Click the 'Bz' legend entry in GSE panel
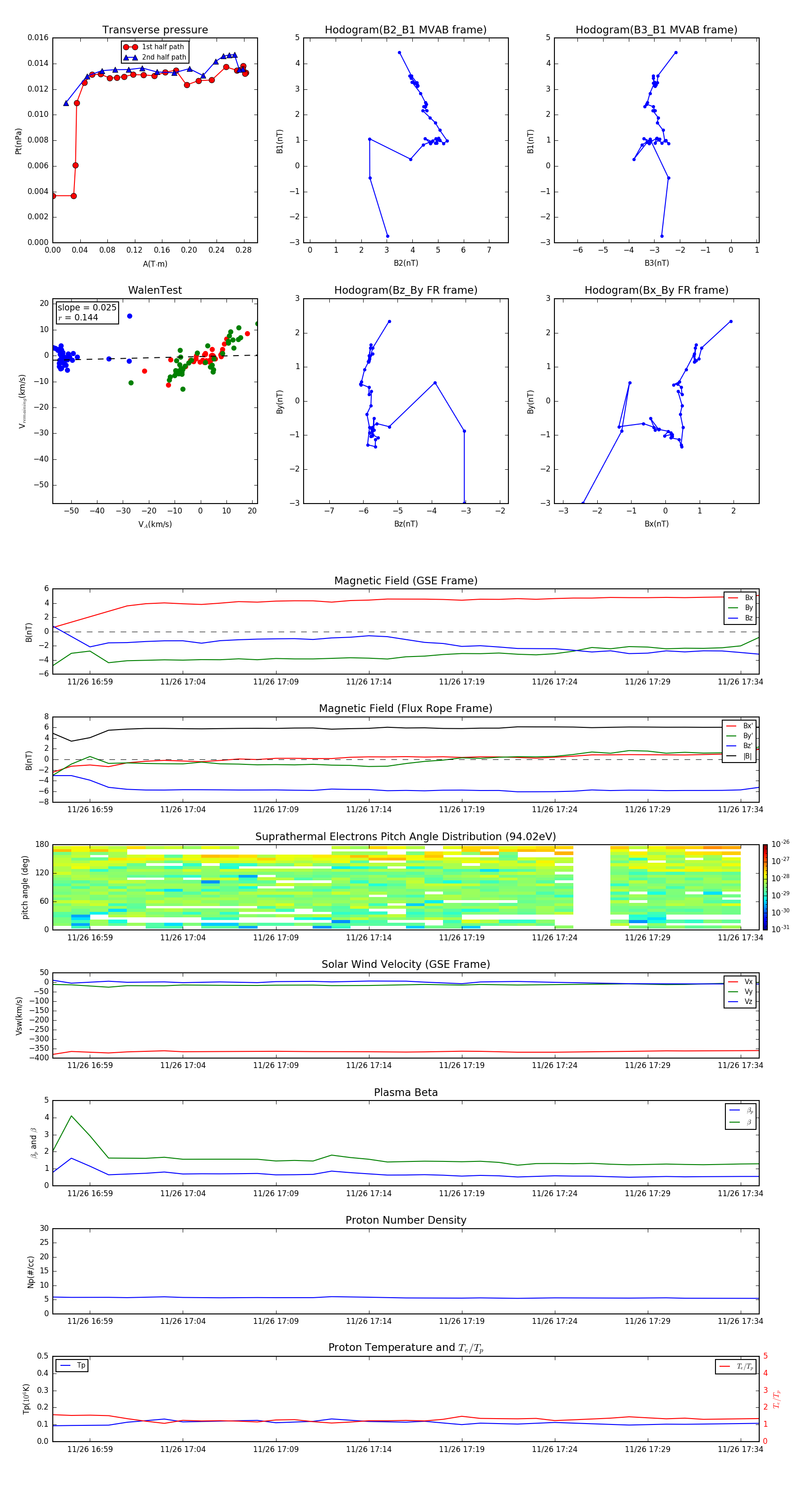The image size is (812, 1489). click(x=740, y=619)
